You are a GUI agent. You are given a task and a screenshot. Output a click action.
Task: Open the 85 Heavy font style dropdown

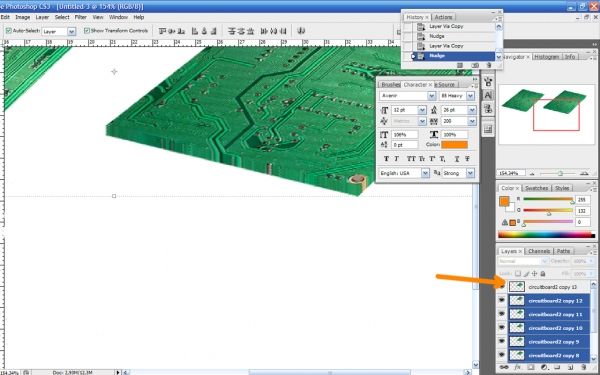coord(471,96)
